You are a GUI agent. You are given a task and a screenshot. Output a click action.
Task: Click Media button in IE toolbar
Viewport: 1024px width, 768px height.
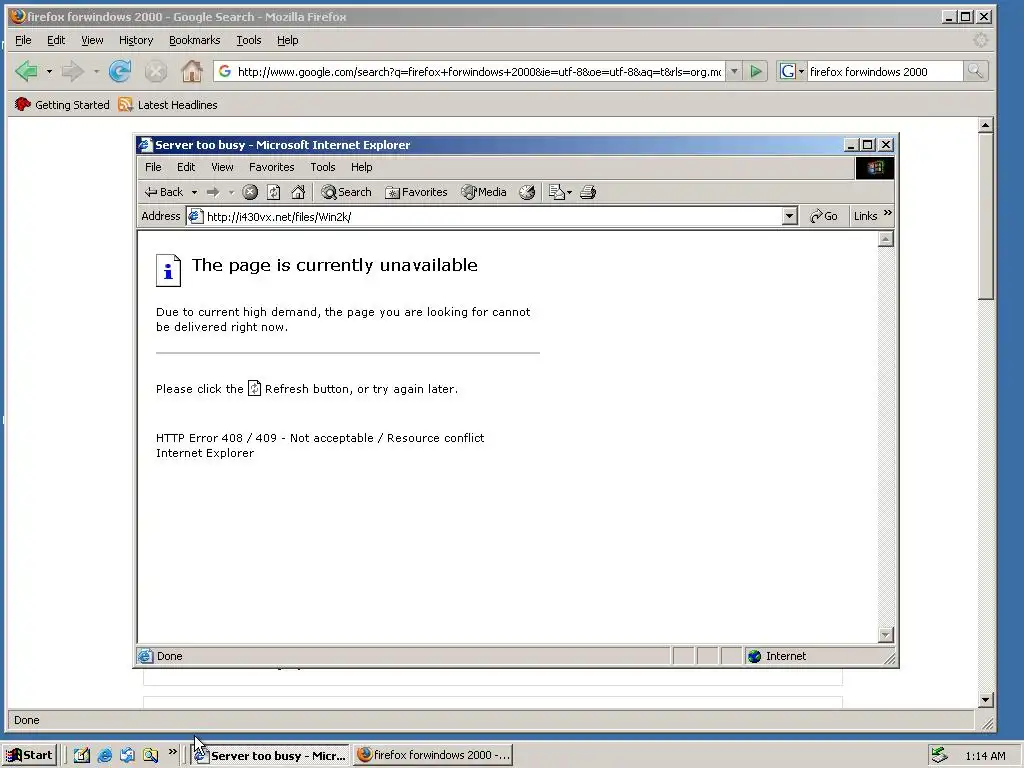click(x=484, y=192)
